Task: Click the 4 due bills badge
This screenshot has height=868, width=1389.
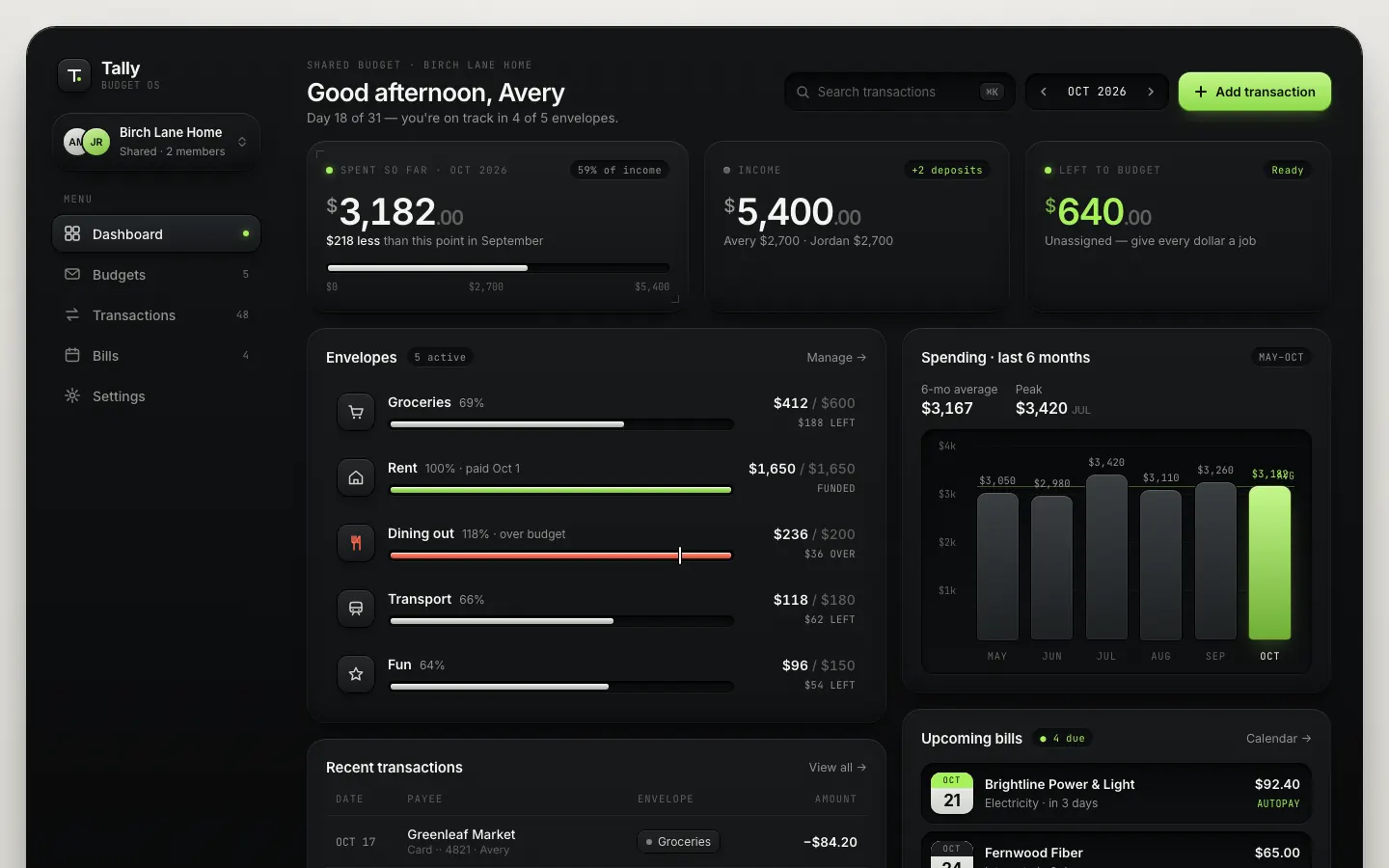Action: pyautogui.click(x=1062, y=738)
